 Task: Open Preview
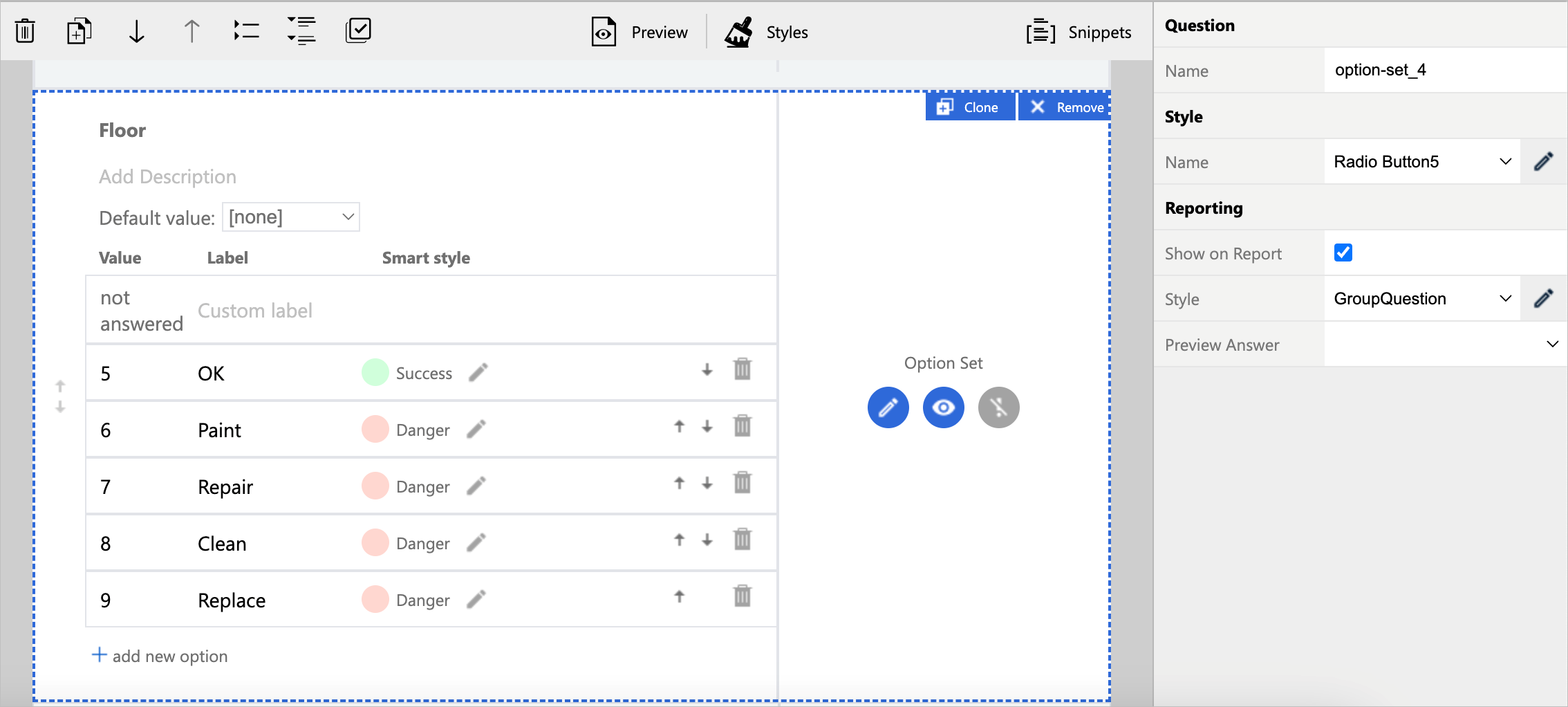pyautogui.click(x=640, y=33)
